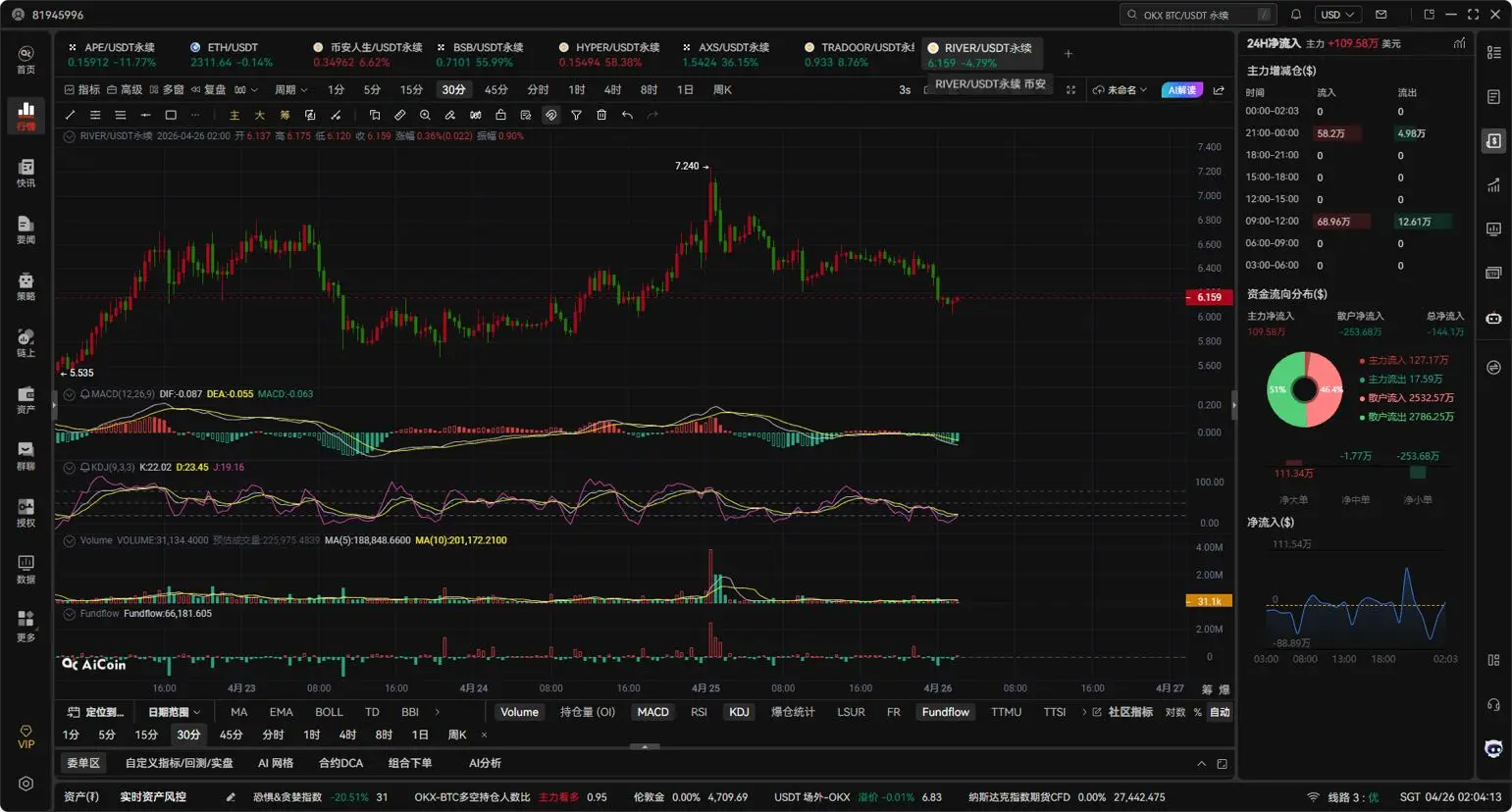Click the undo arrow icon
1512x812 pixels.
[x=627, y=115]
